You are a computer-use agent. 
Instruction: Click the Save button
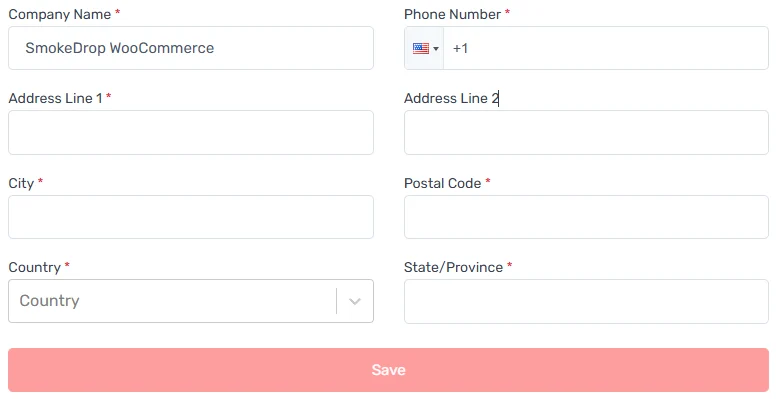(388, 370)
